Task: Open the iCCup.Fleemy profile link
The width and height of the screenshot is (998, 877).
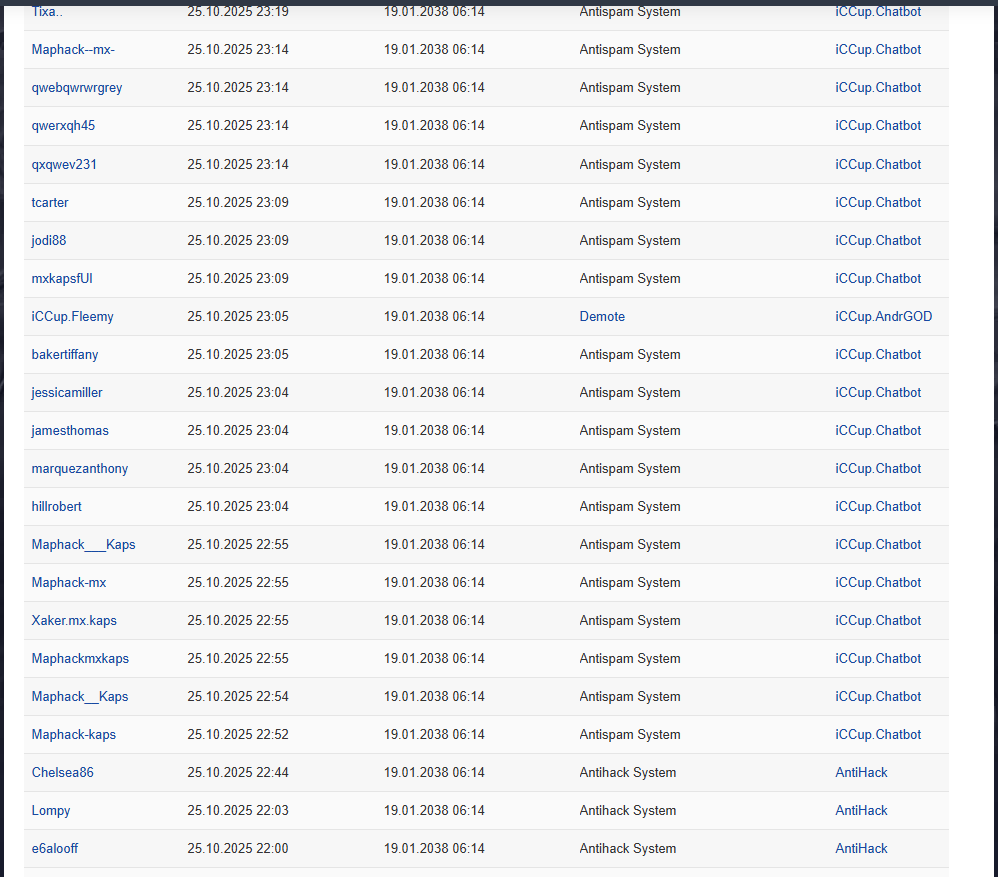Action: (x=73, y=316)
